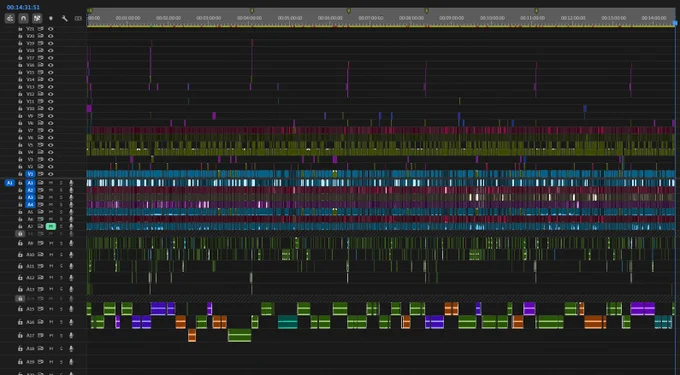The height and width of the screenshot is (375, 680).
Task: Click the Add Marker icon
Action: point(51,18)
